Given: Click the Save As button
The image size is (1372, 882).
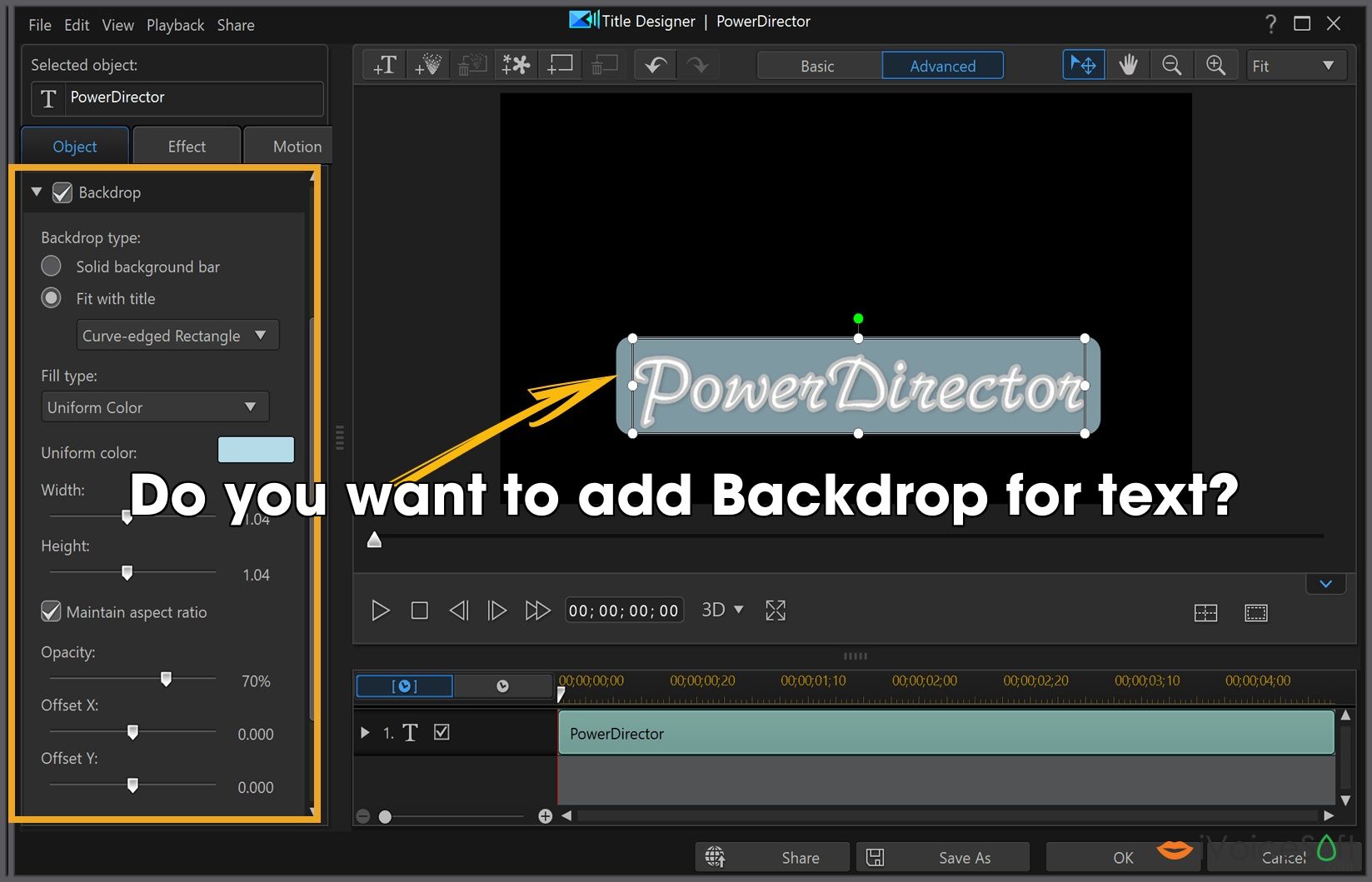Looking at the screenshot, I should point(943,857).
